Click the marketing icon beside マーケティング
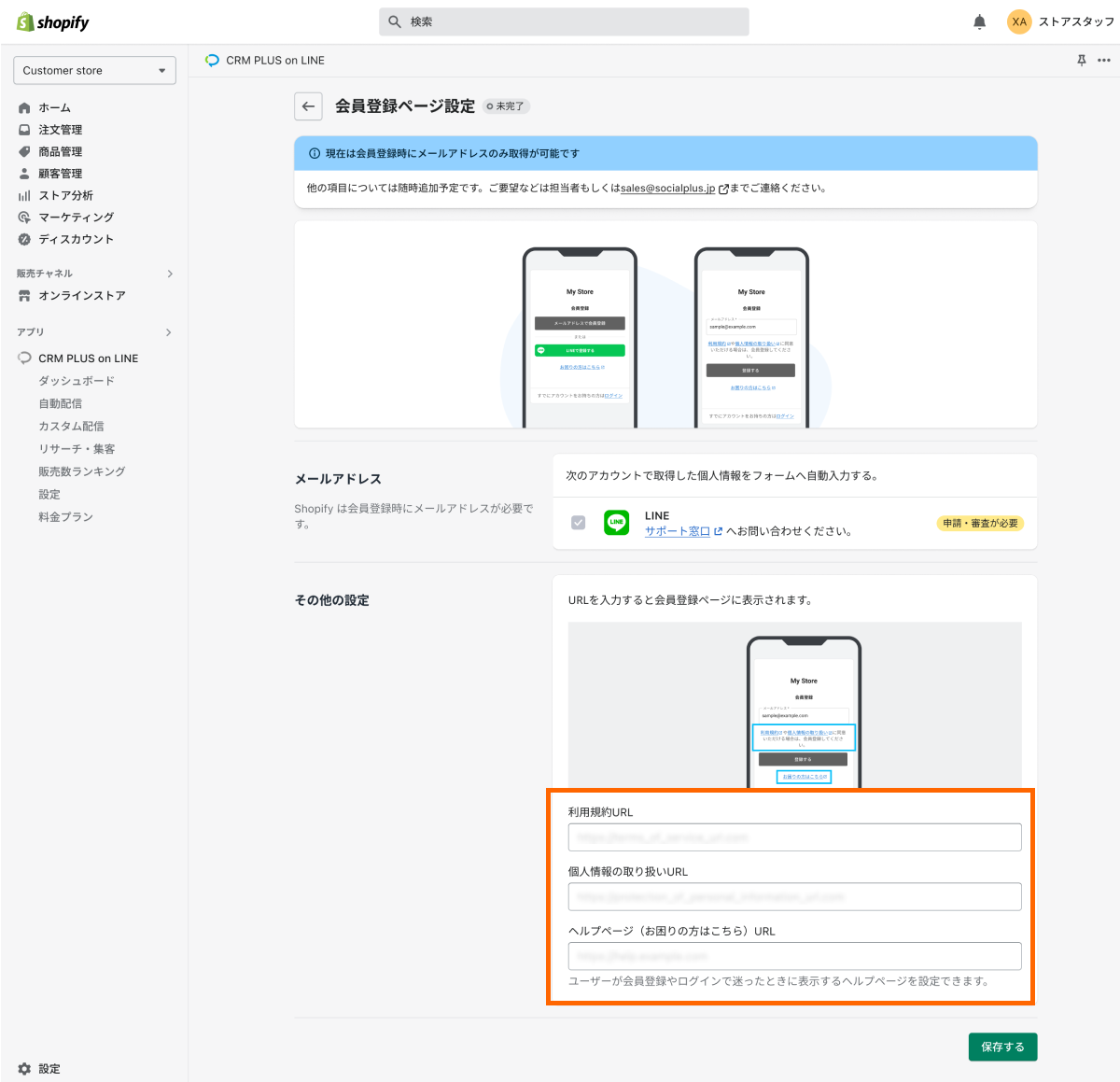The width and height of the screenshot is (1120, 1082). 24,217
